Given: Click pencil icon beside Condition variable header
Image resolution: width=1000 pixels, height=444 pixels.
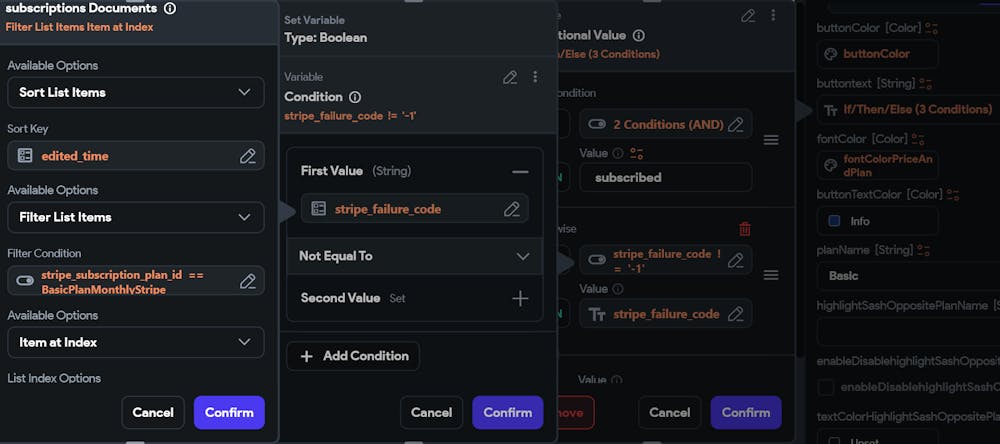Looking at the screenshot, I should point(510,77).
